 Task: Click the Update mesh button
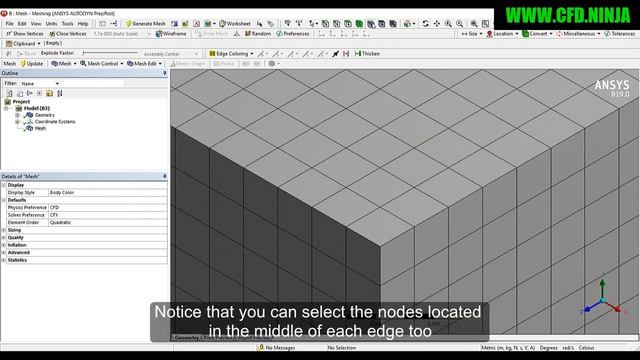click(x=32, y=64)
